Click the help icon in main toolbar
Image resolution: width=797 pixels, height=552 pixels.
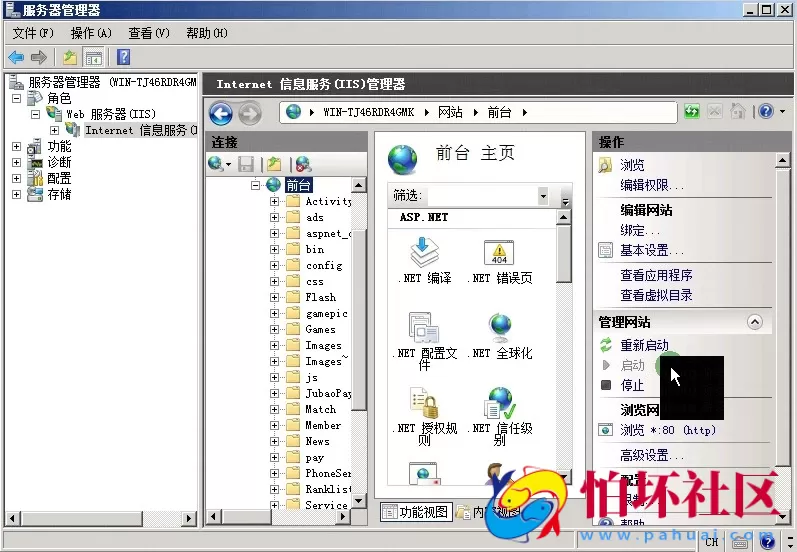pos(124,57)
